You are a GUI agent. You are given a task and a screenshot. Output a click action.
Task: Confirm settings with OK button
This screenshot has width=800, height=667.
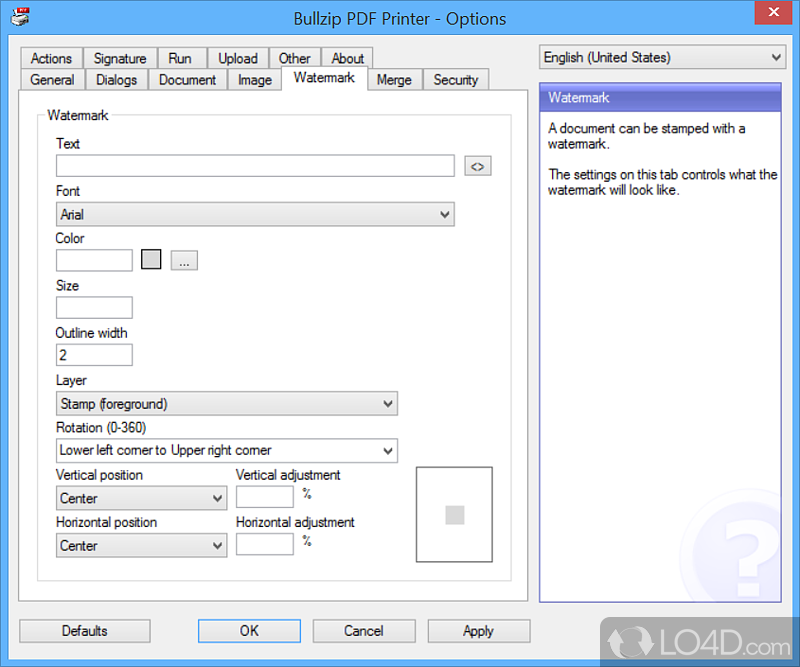pyautogui.click(x=249, y=631)
